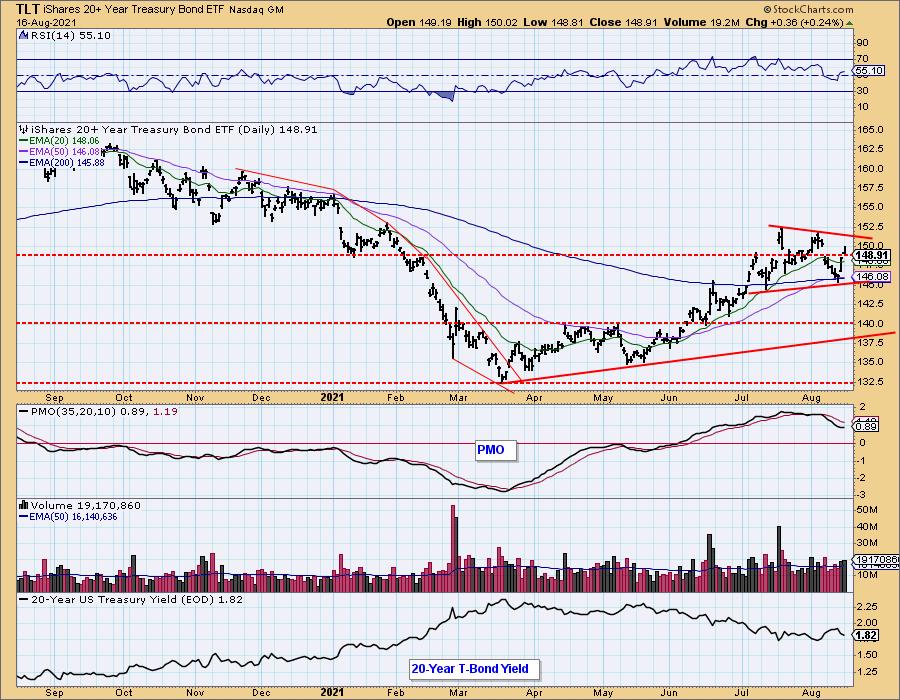
Task: Click the EMA(20) 148.06 legend entry
Action: (59, 141)
